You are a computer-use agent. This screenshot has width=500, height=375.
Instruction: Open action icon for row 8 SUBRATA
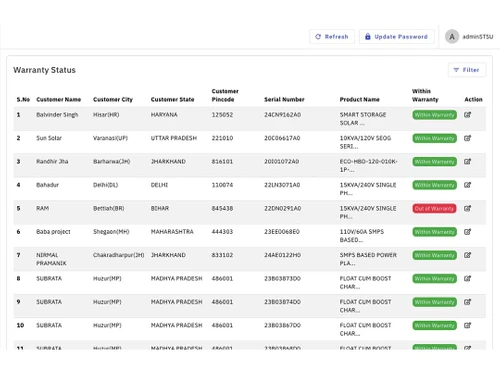[x=467, y=278]
